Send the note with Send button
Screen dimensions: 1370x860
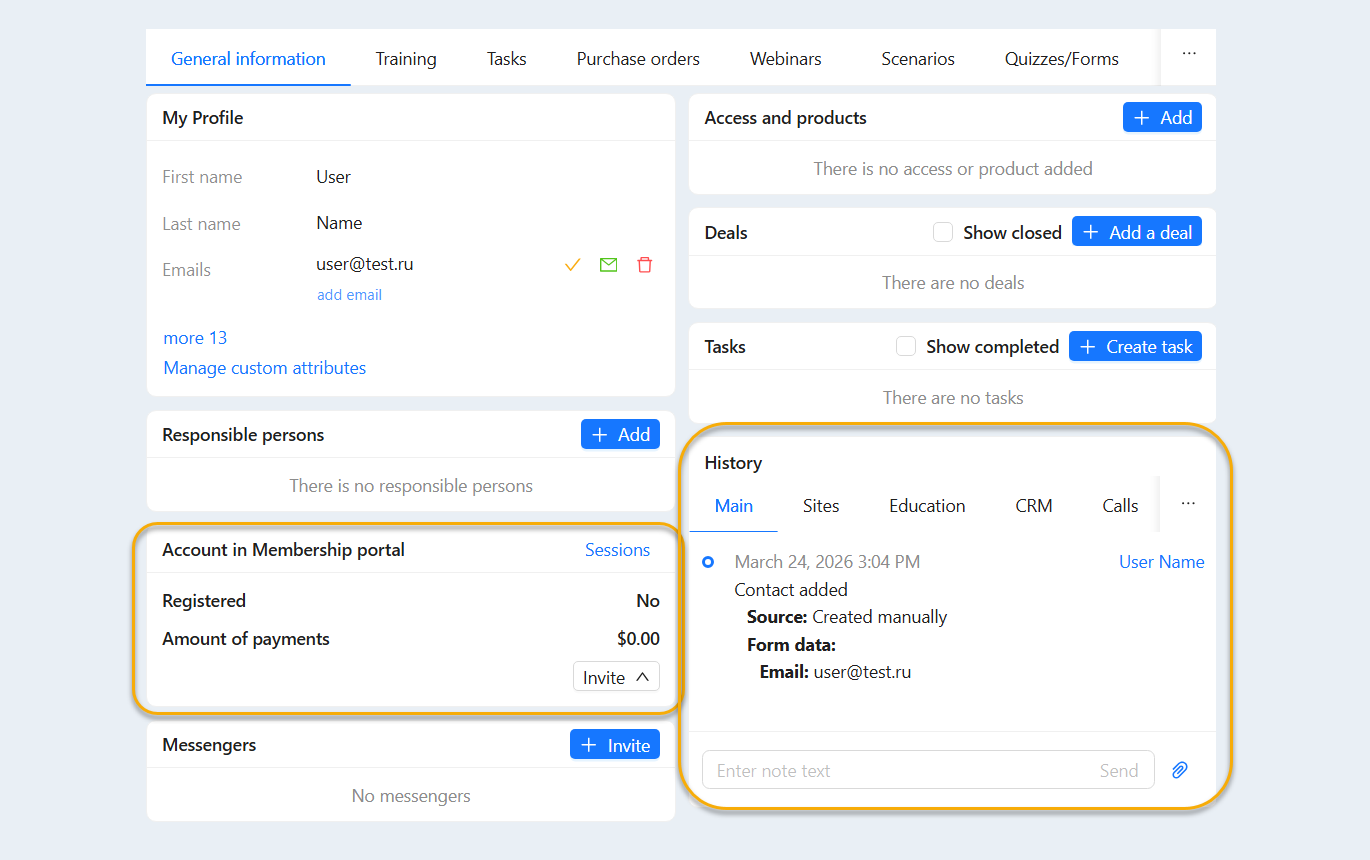click(x=1119, y=770)
